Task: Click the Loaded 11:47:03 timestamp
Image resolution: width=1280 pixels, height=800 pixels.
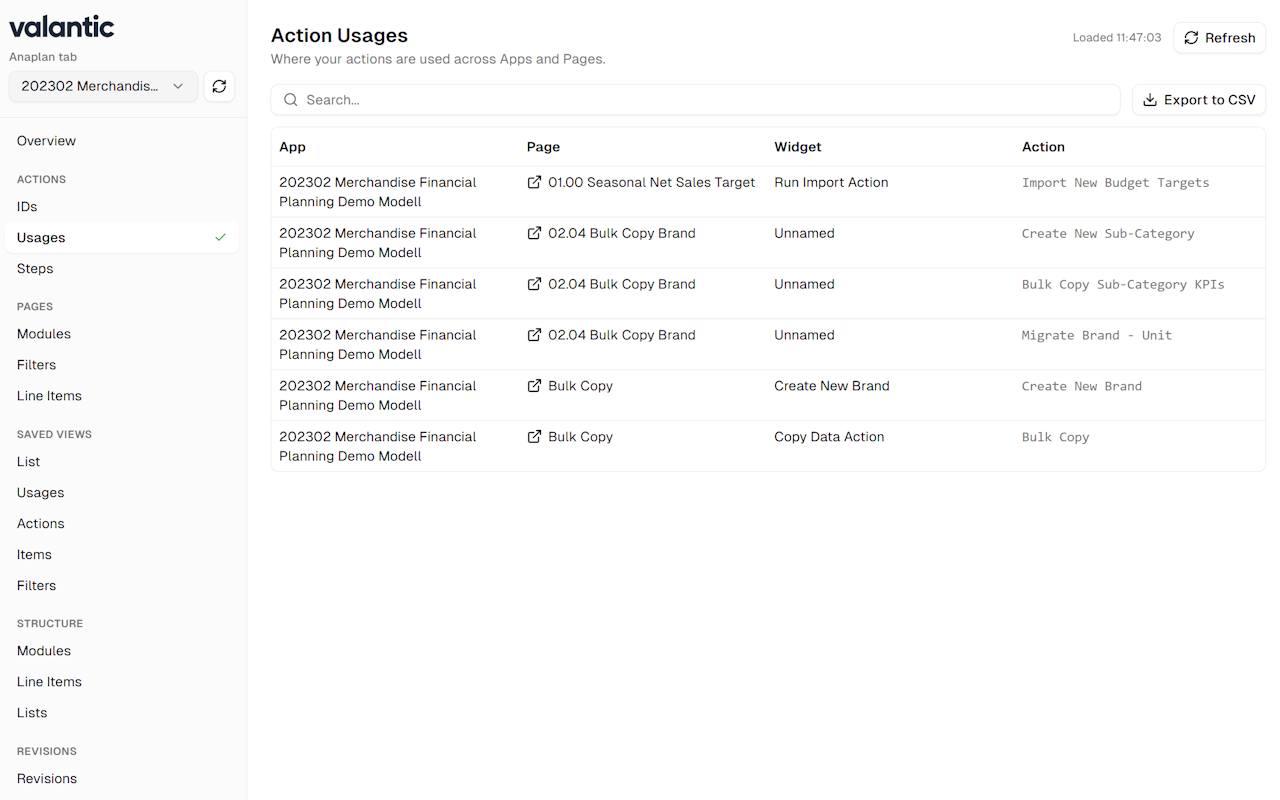Action: pos(1117,38)
